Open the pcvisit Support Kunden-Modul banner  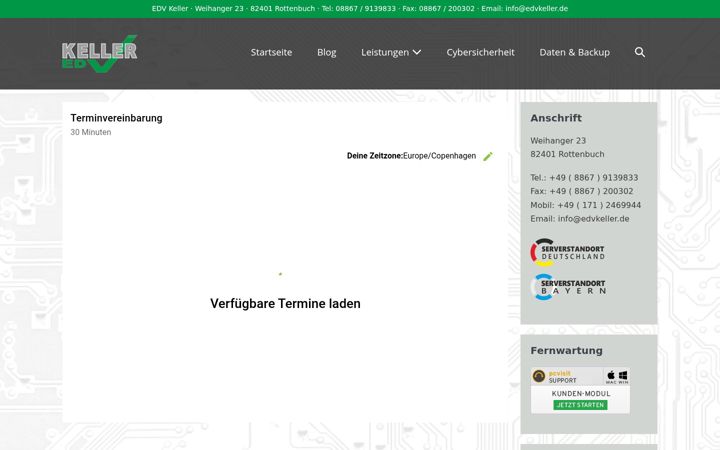click(580, 390)
